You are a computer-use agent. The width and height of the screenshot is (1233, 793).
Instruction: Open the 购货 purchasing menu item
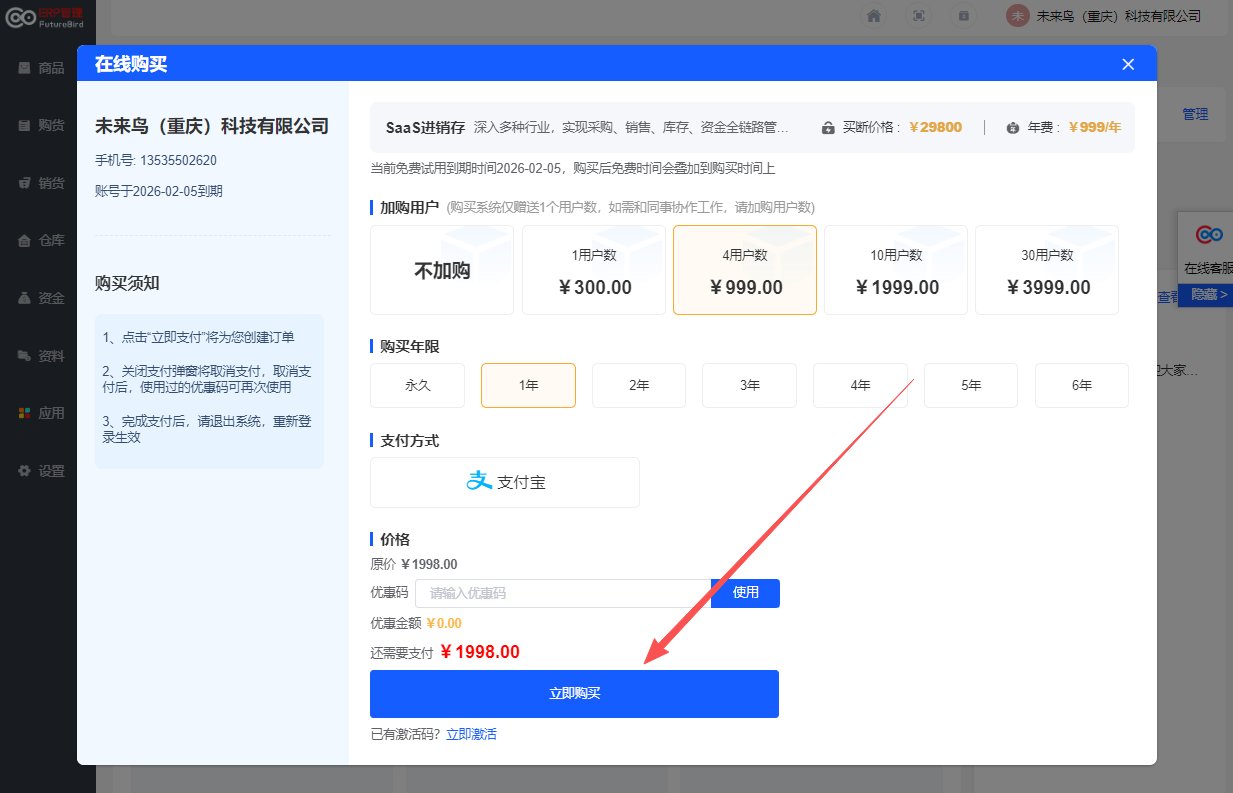coord(40,125)
